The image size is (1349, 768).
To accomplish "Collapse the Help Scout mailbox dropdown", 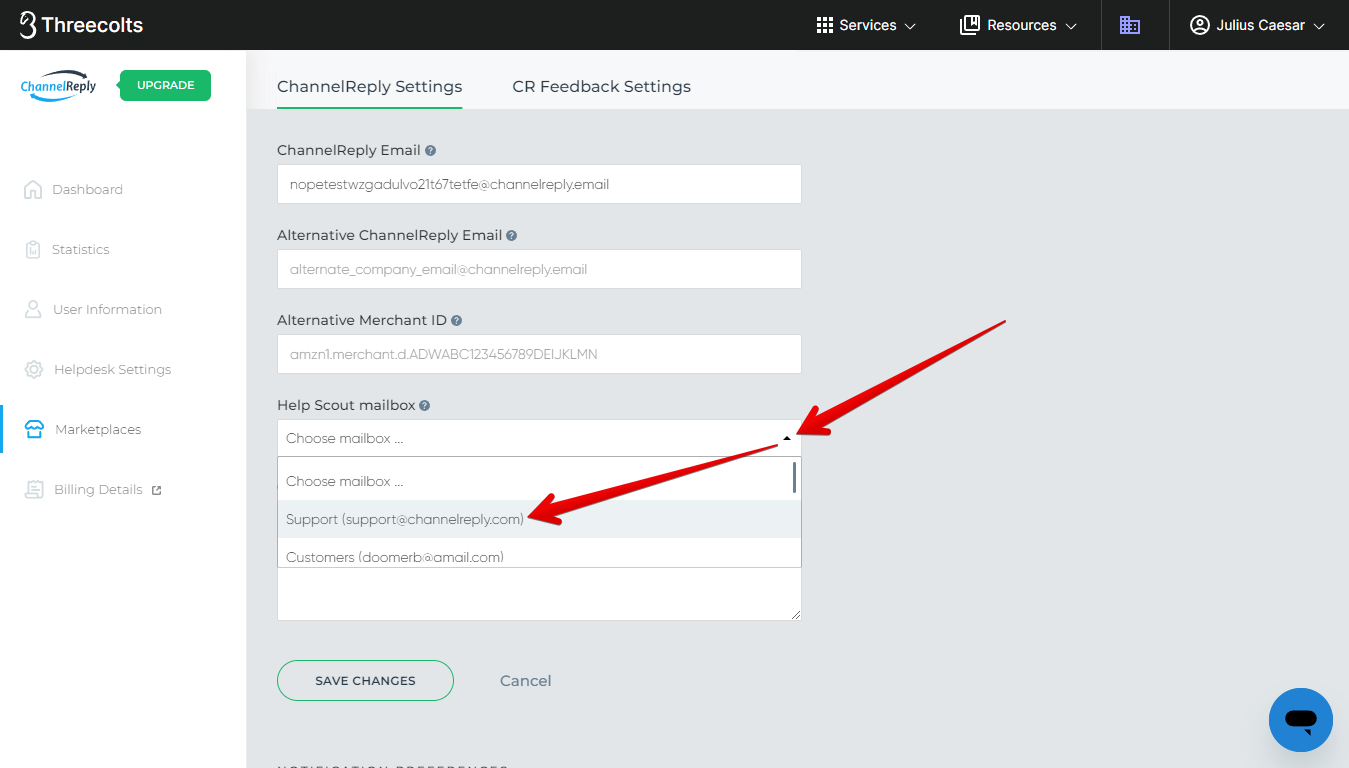I will point(787,438).
